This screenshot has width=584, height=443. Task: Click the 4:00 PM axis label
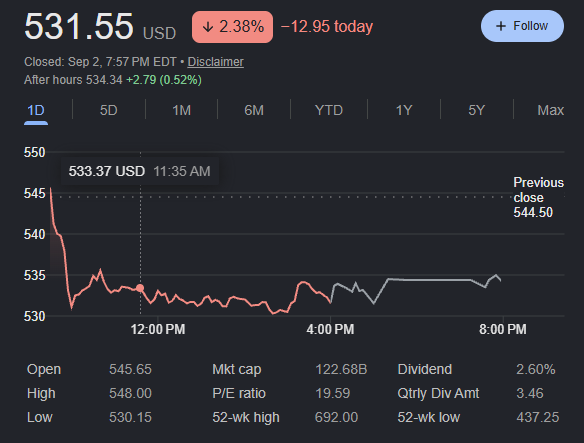(x=330, y=329)
